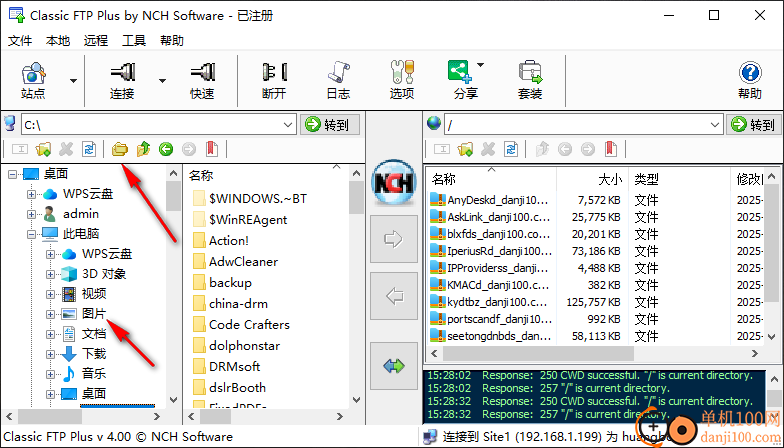Viewport: 784px width, 448px height.
Task: Open dropdown arrow above 分享
Action: pos(480,65)
